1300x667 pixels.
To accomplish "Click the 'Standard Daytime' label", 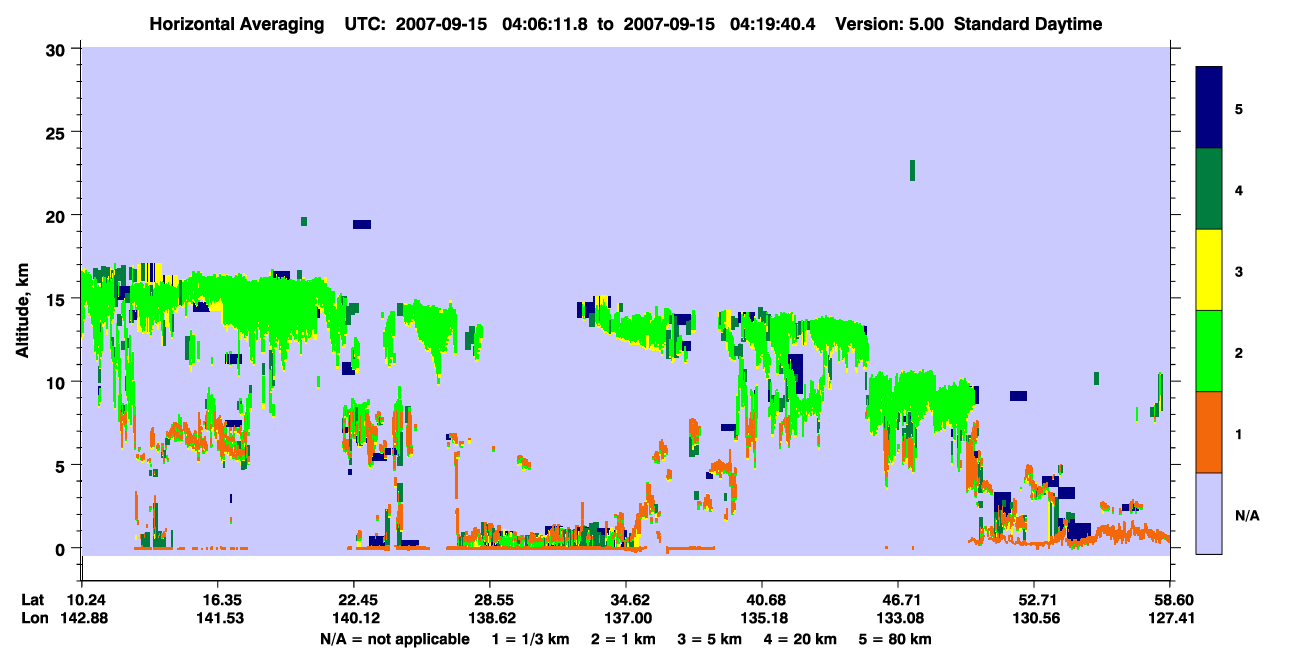I will point(1028,24).
